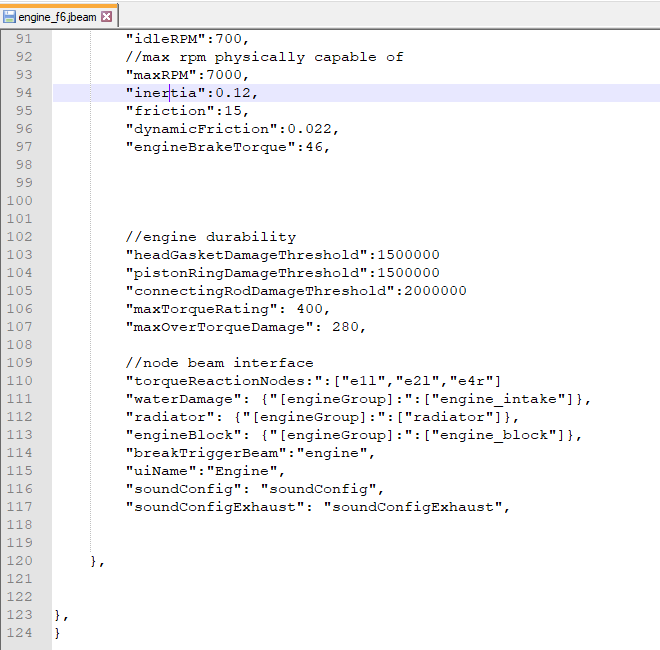The width and height of the screenshot is (660, 650).
Task: Click the "friction":15 line
Action: click(x=187, y=111)
